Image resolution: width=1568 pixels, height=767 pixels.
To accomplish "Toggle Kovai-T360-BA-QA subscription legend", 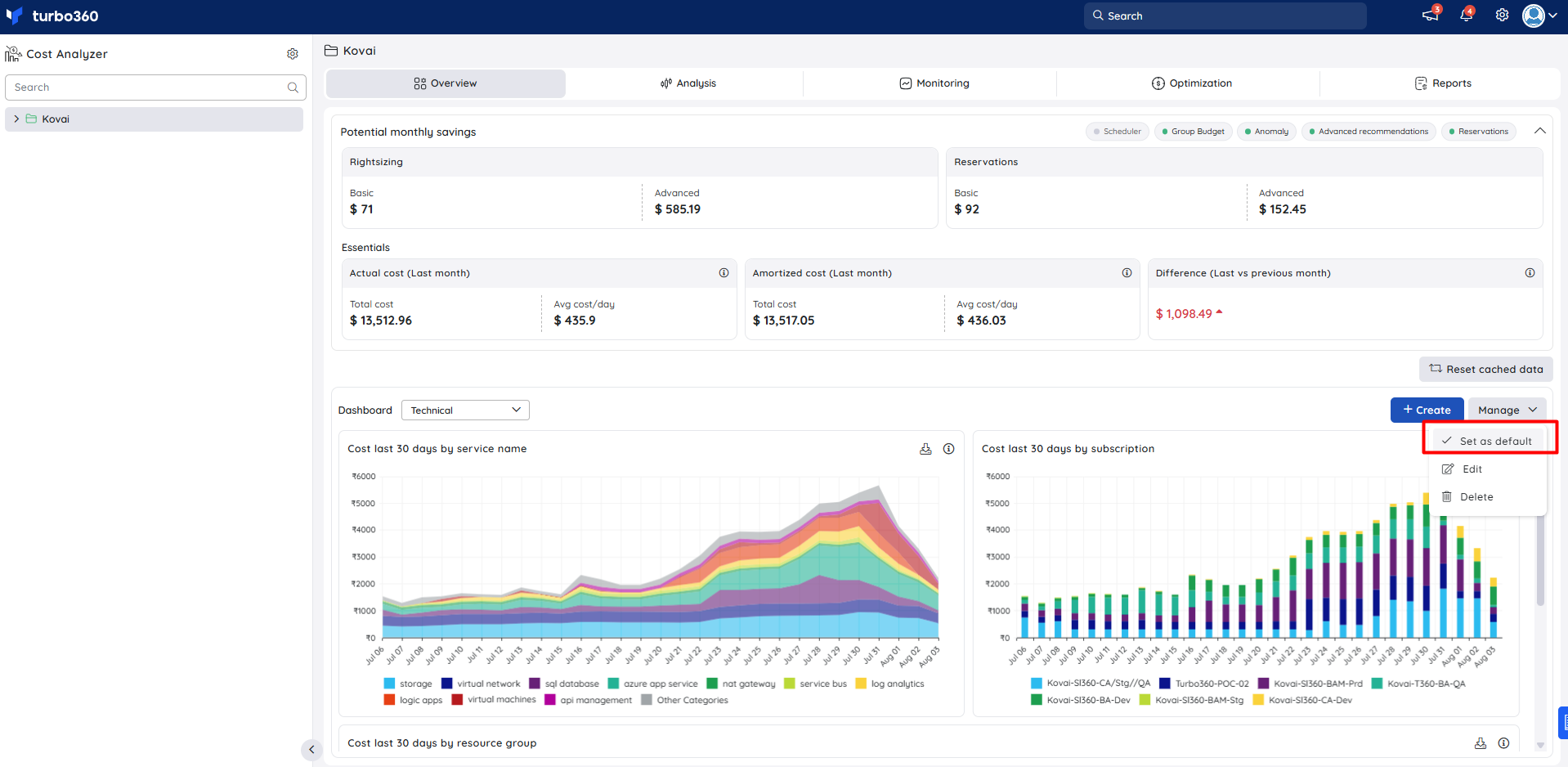I will 1418,684.
